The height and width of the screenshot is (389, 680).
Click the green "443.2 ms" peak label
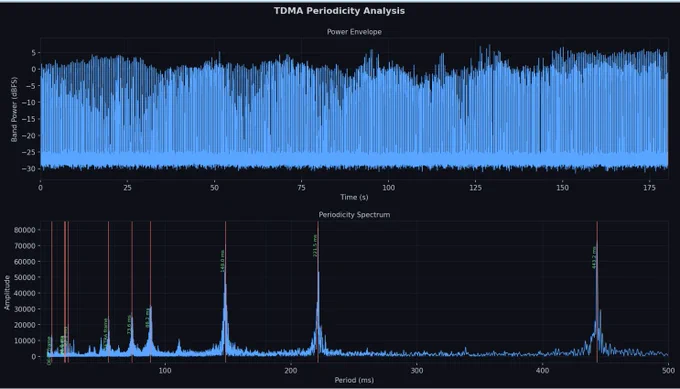(x=594, y=258)
